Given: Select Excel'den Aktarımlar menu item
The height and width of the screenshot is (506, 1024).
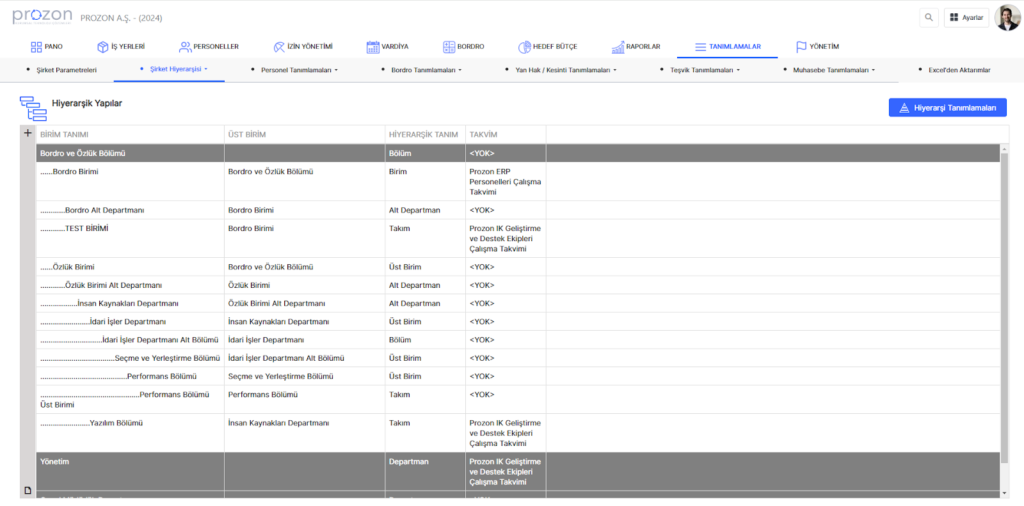Looking at the screenshot, I should pyautogui.click(x=957, y=70).
